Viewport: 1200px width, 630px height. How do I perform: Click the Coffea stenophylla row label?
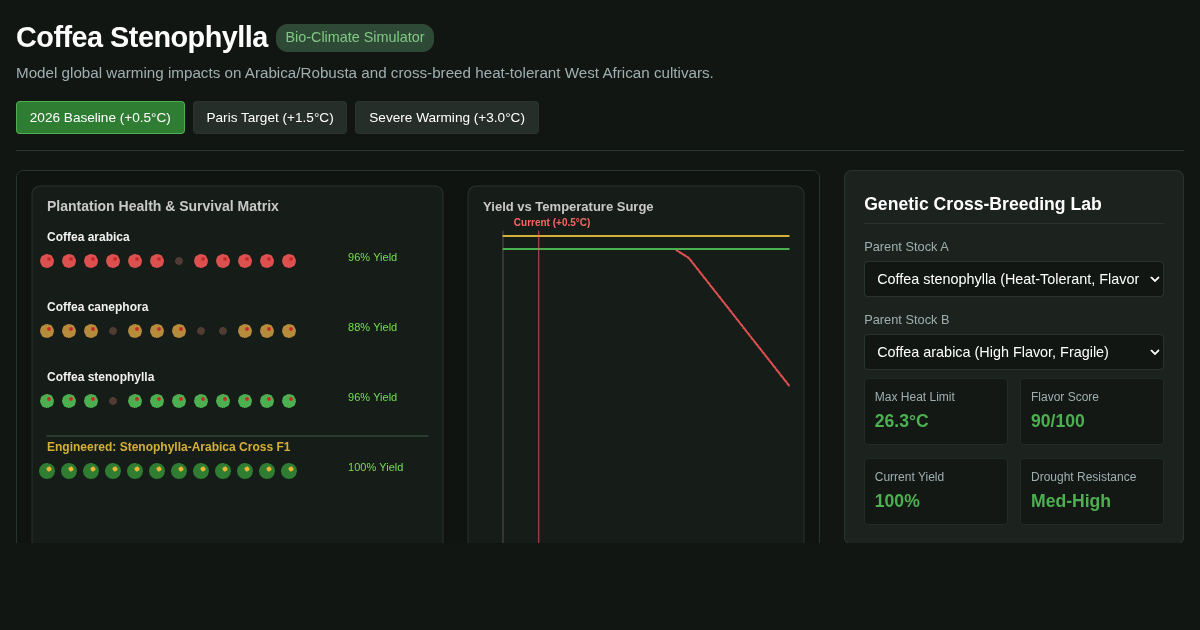[x=100, y=377]
